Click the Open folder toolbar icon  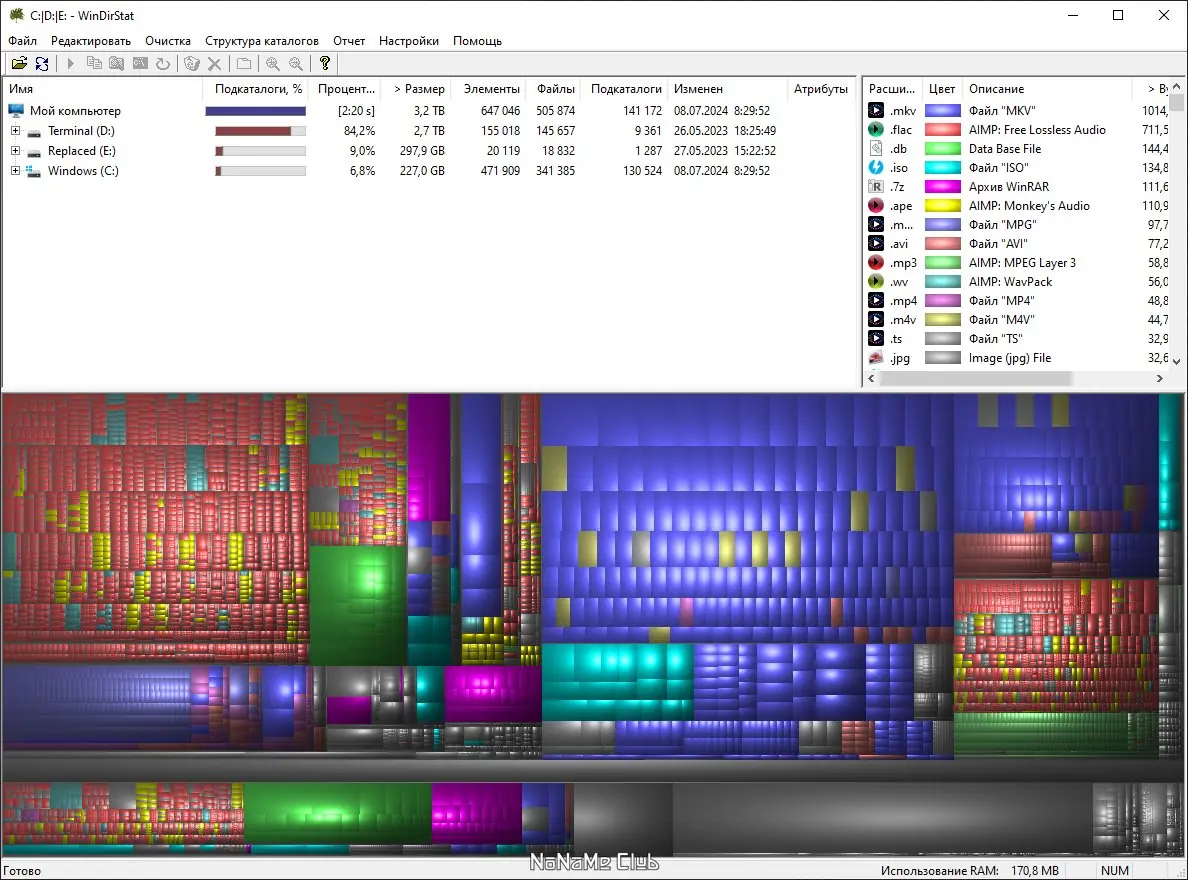(x=20, y=64)
